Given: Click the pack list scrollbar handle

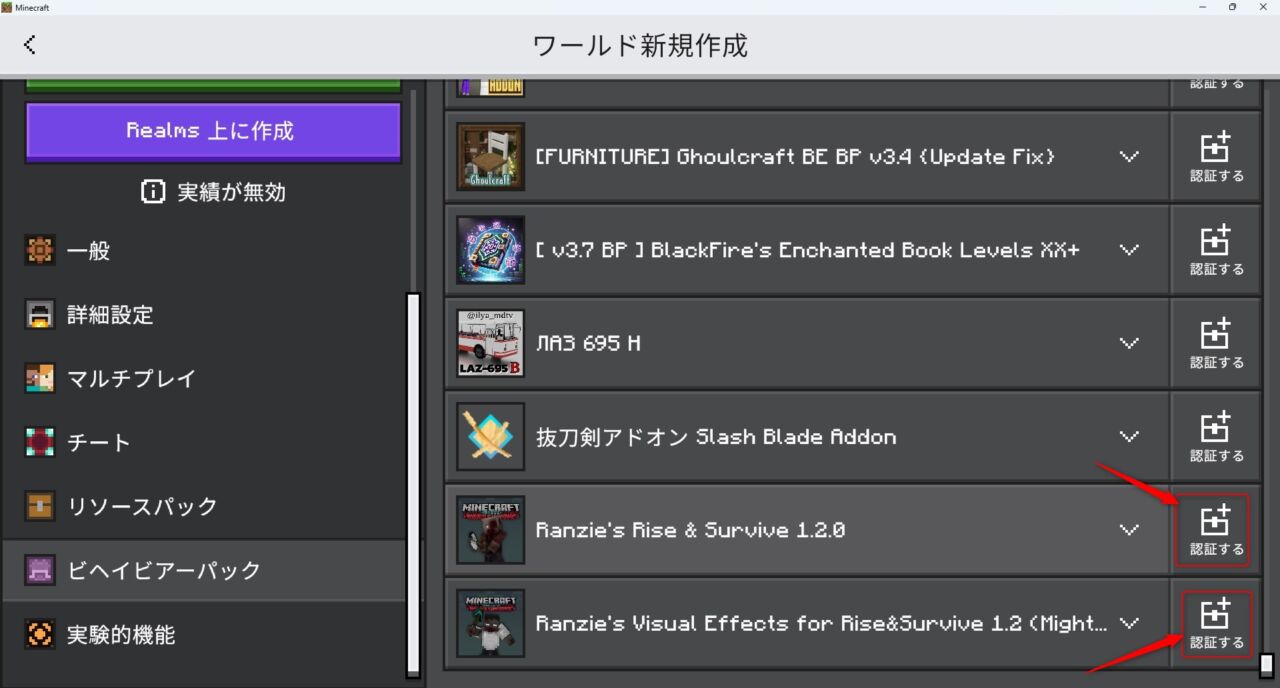Looking at the screenshot, I should (x=1266, y=665).
